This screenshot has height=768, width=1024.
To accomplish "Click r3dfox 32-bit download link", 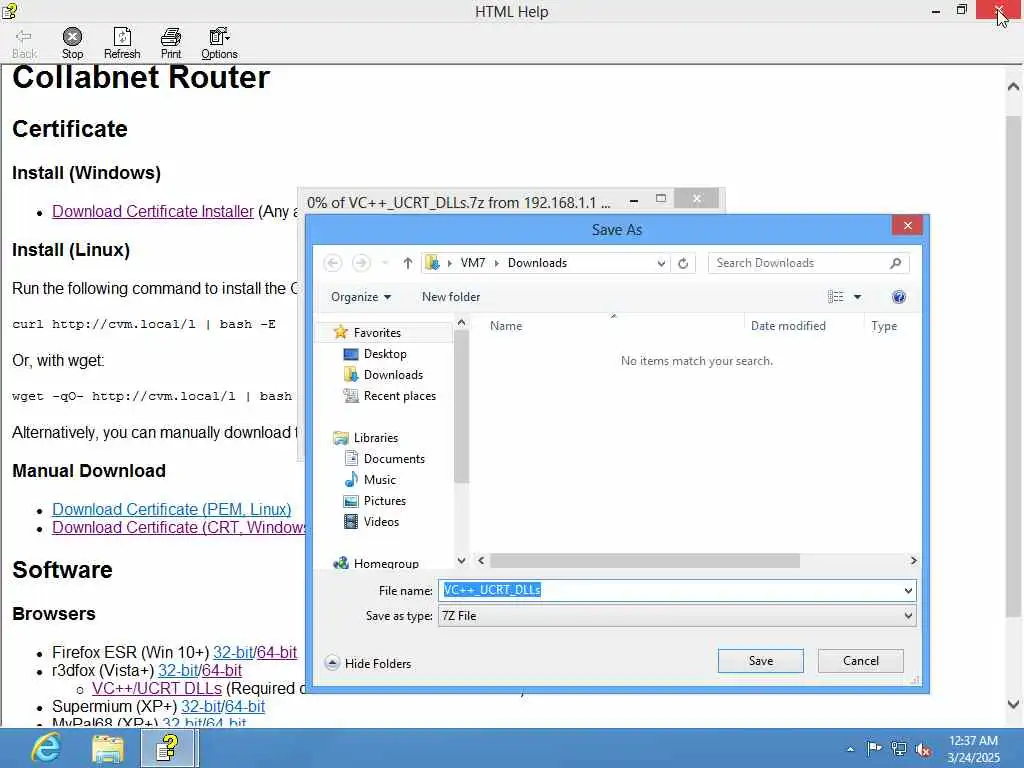I will [x=178, y=671].
